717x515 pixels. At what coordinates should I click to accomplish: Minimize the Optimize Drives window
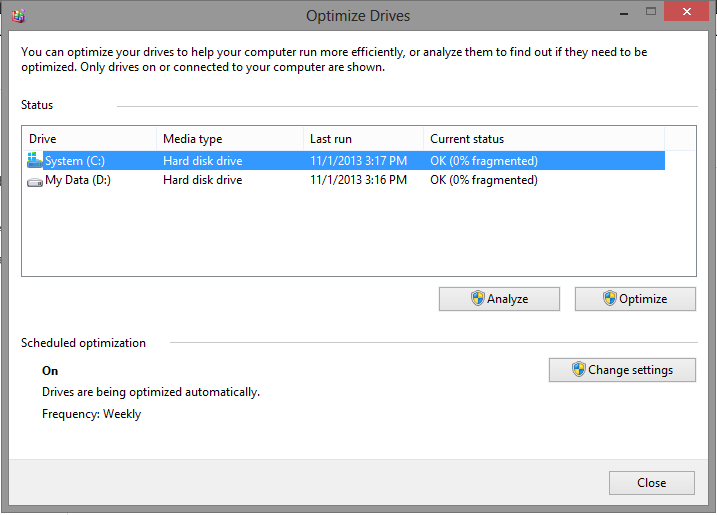tap(624, 12)
